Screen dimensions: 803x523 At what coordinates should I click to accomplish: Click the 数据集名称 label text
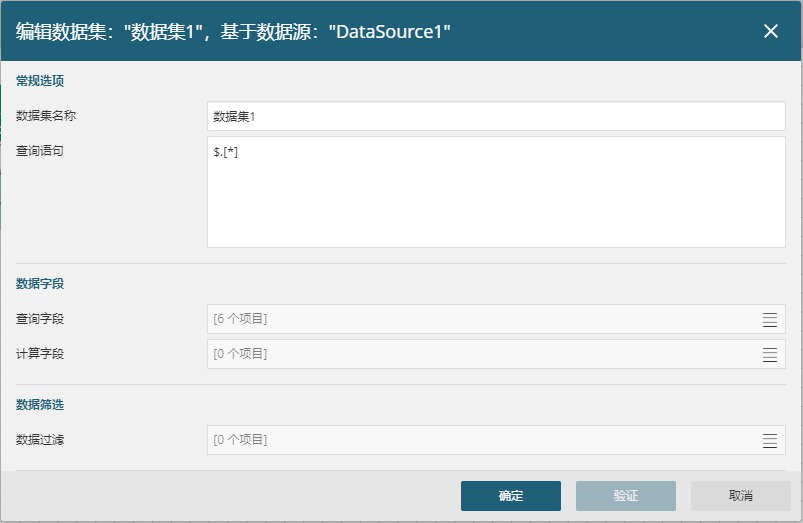click(46, 116)
